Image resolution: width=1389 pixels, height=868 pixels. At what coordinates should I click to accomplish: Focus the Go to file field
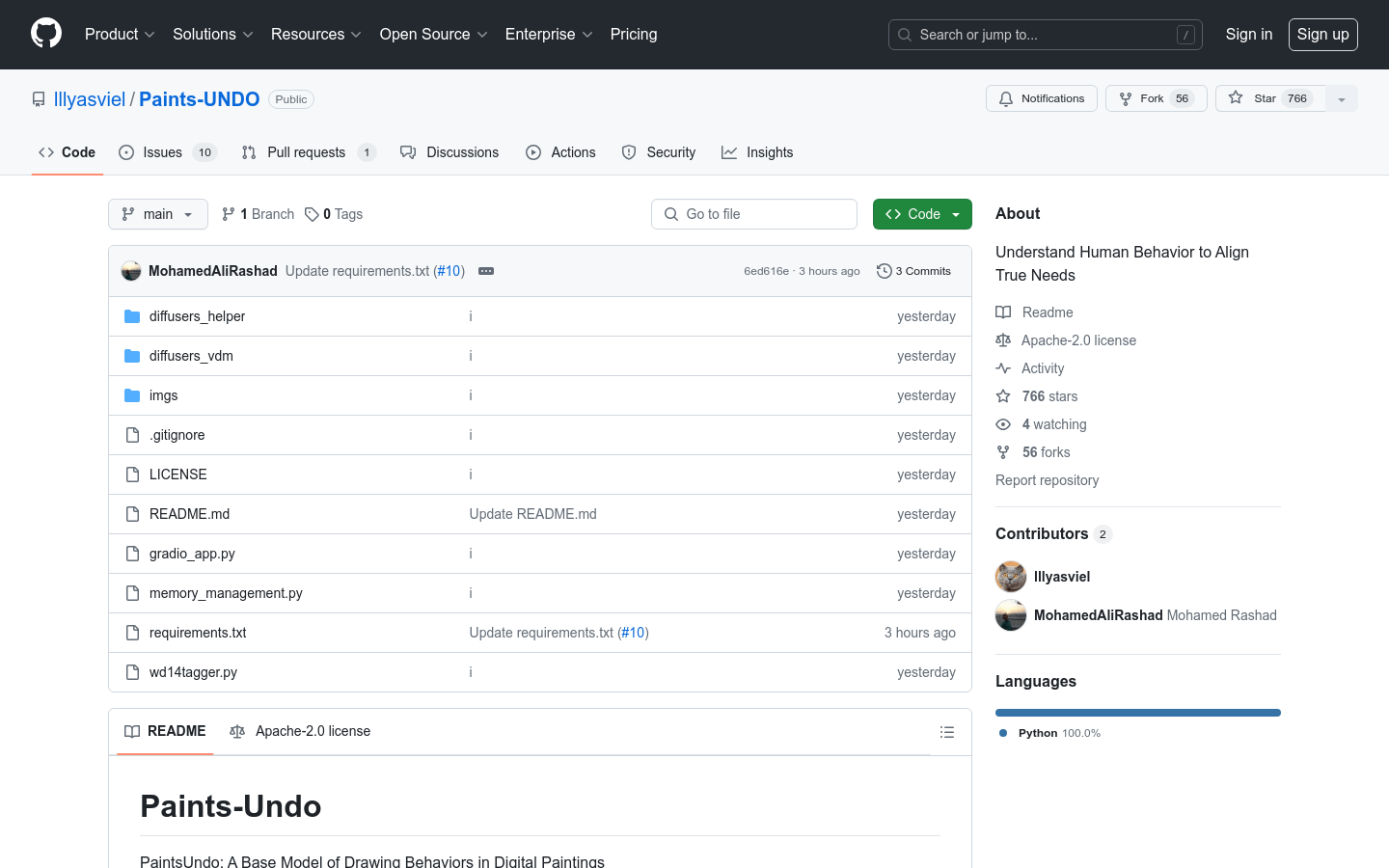point(754,214)
